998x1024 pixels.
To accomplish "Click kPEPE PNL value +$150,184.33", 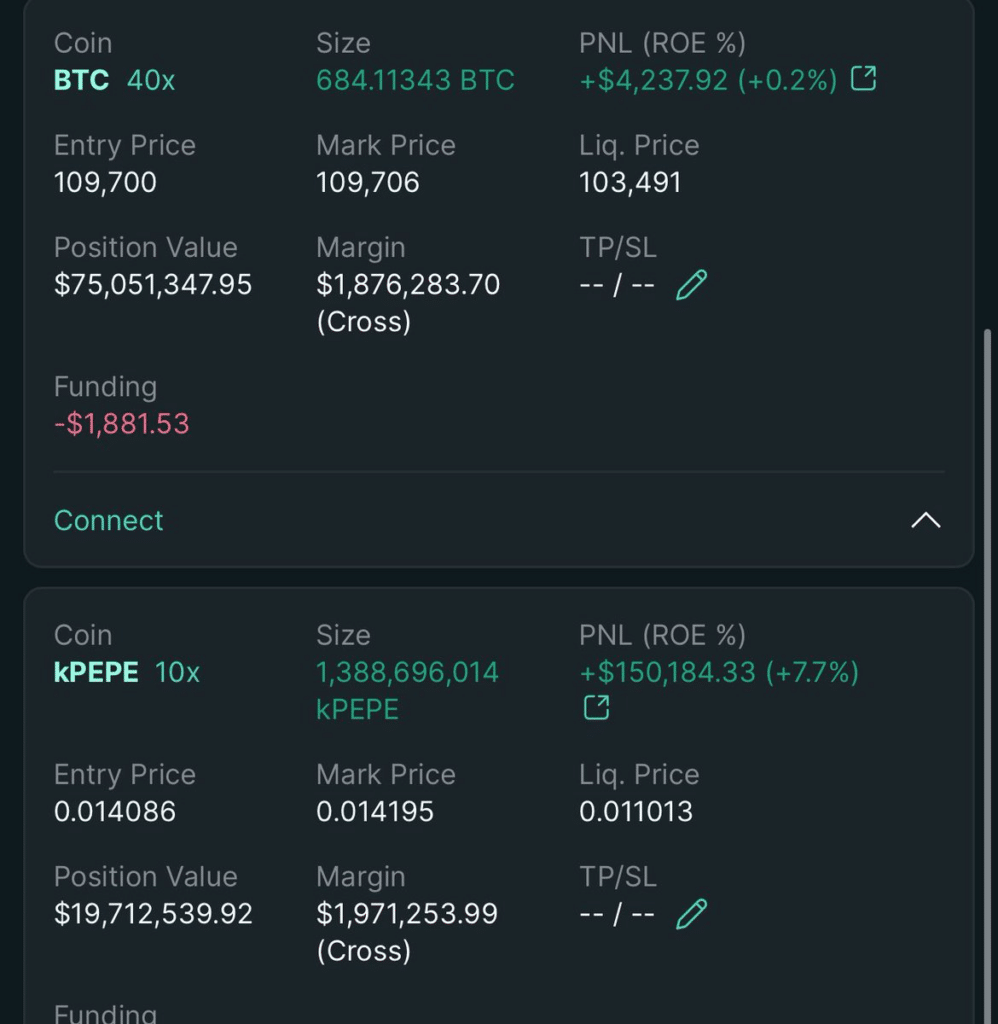I will pos(668,672).
